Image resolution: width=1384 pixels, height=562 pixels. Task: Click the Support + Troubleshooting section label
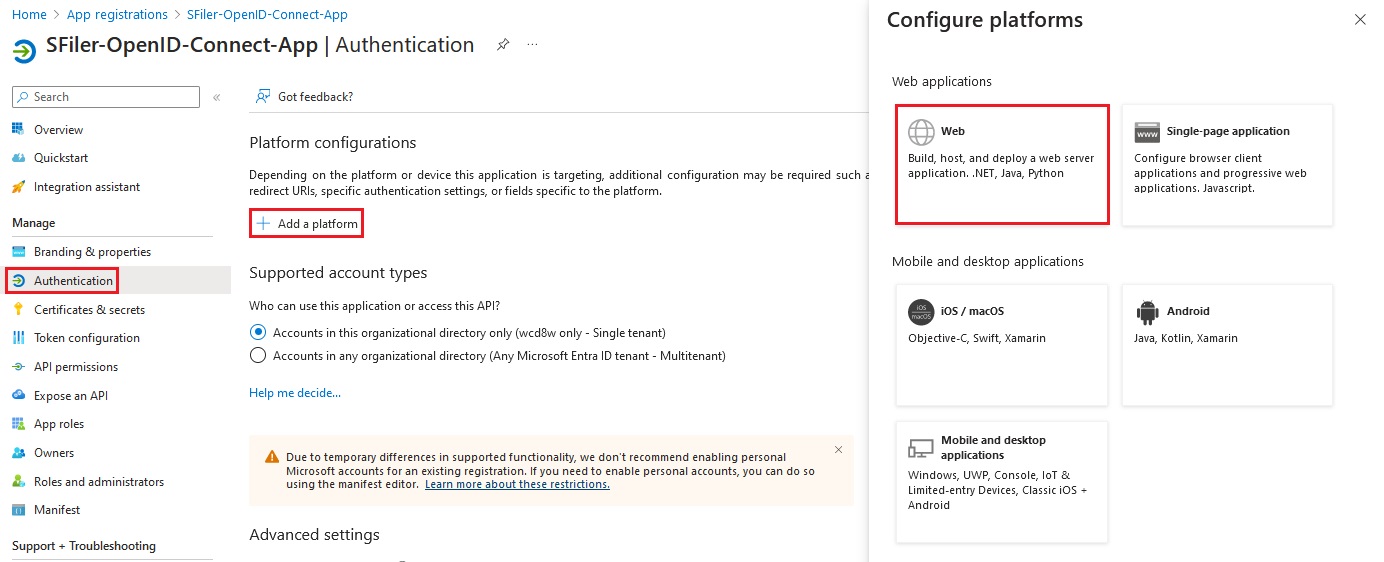pyautogui.click(x=84, y=546)
